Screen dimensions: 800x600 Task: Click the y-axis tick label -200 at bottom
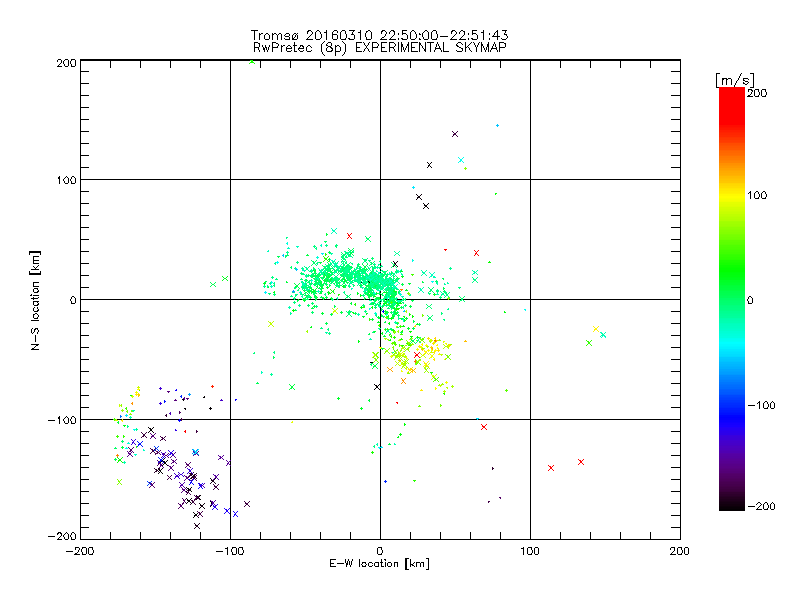62,536
